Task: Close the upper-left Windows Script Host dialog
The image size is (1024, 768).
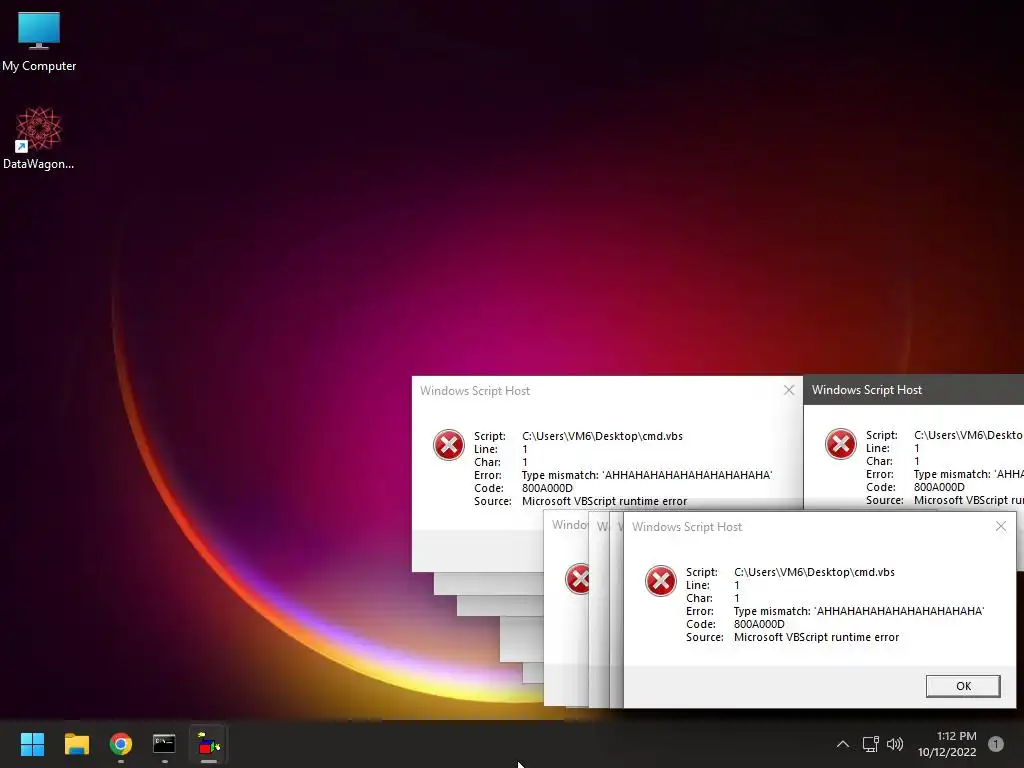Action: (x=789, y=391)
